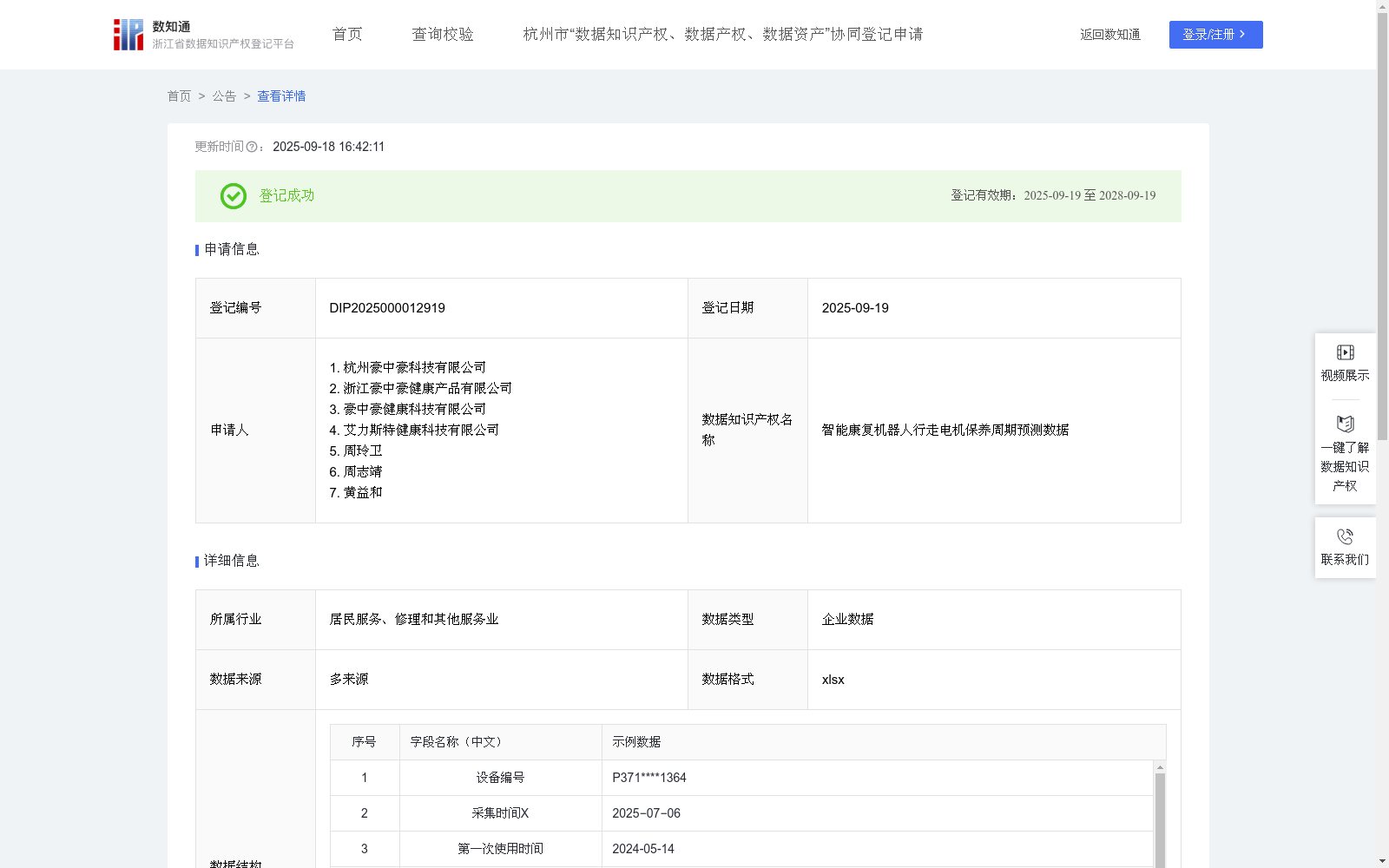Click 首页 in breadcrumb
This screenshot has width=1389, height=868.
point(179,96)
